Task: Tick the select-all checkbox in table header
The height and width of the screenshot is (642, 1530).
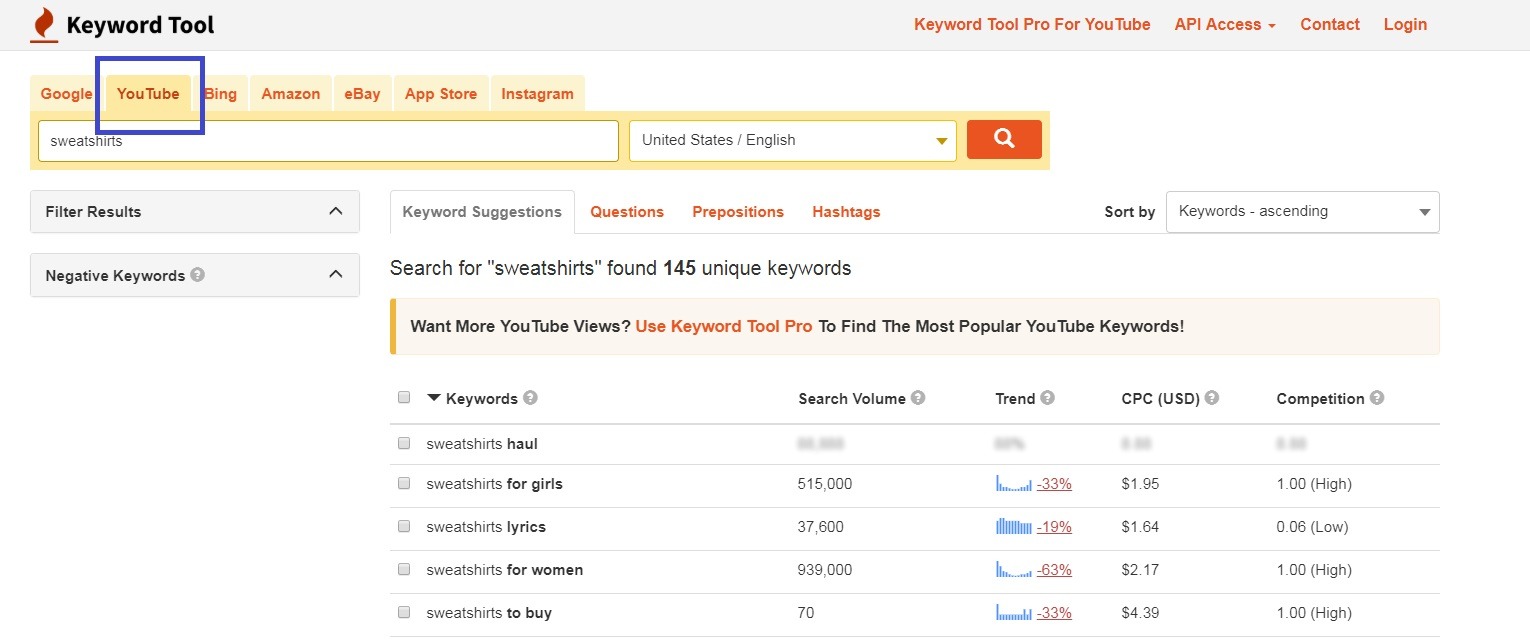Action: (x=404, y=397)
